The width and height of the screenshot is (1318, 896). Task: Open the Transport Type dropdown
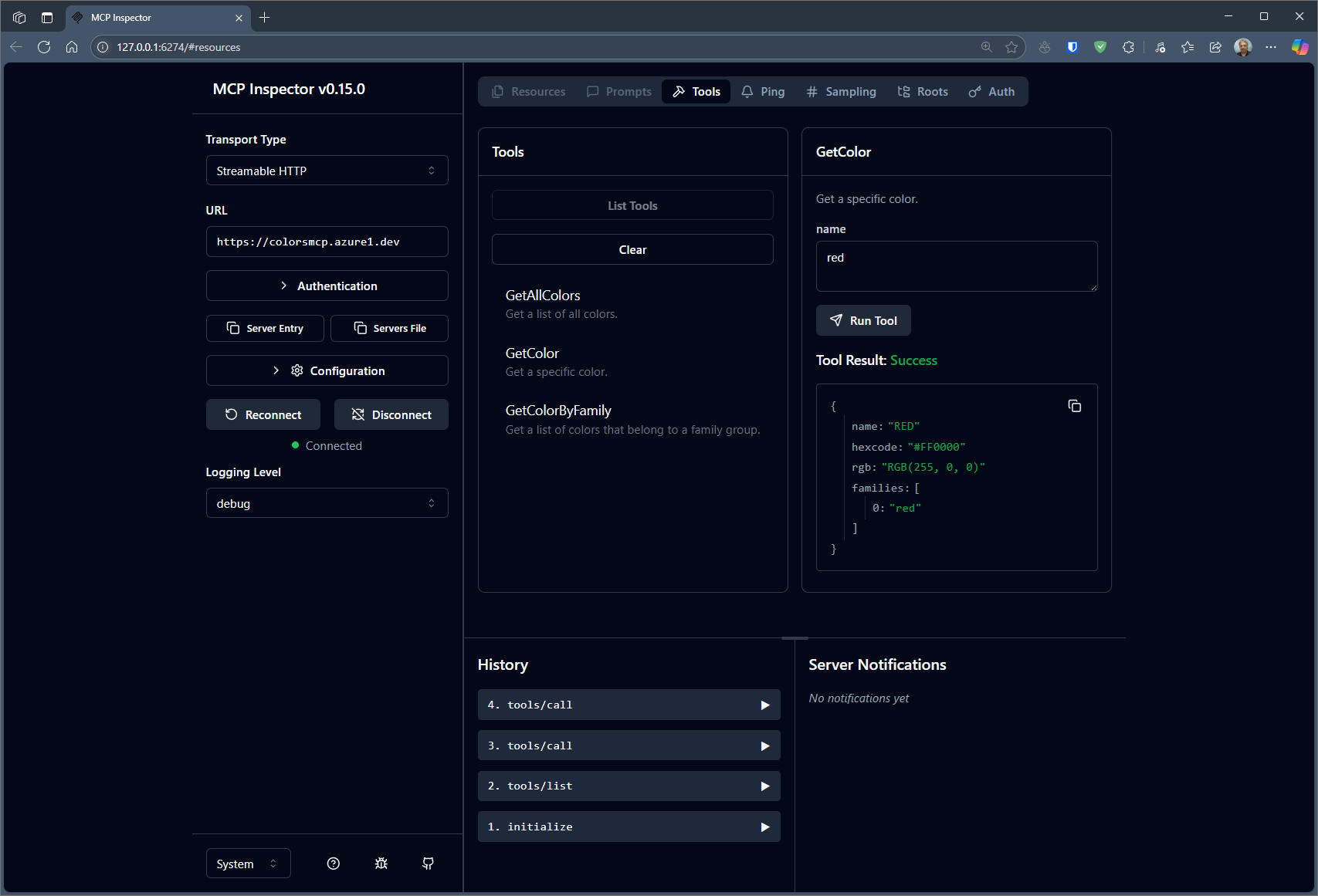click(327, 171)
